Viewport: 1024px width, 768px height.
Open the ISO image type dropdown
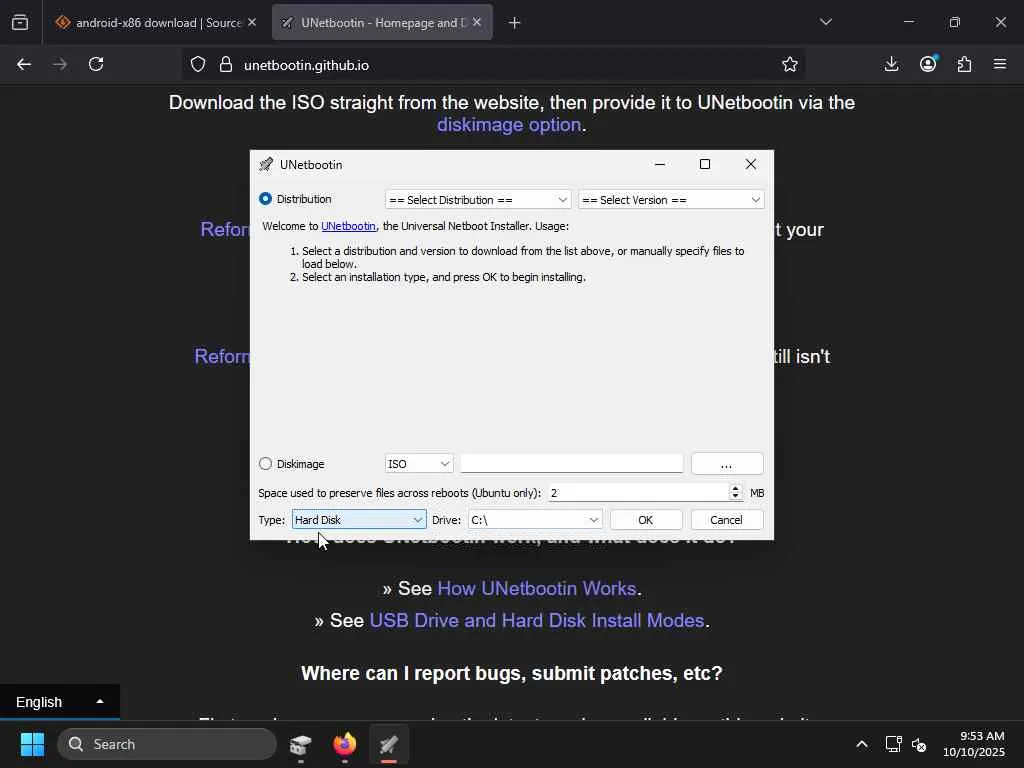pyautogui.click(x=419, y=464)
